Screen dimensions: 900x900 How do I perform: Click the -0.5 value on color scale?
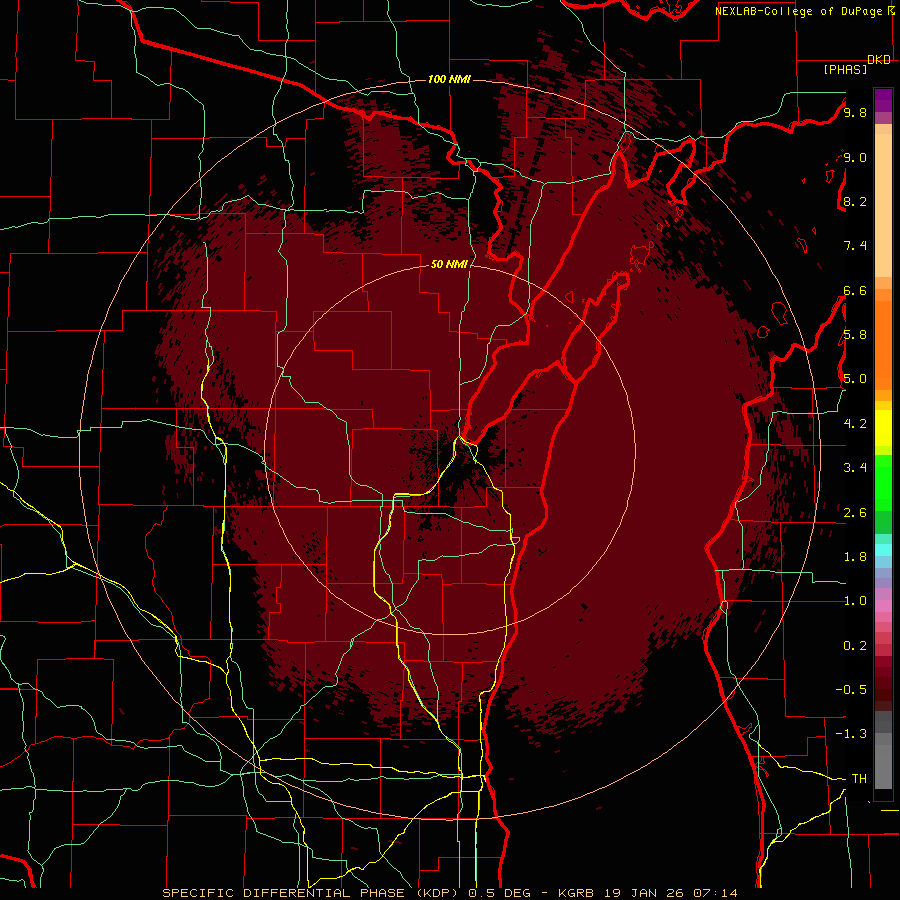851,689
